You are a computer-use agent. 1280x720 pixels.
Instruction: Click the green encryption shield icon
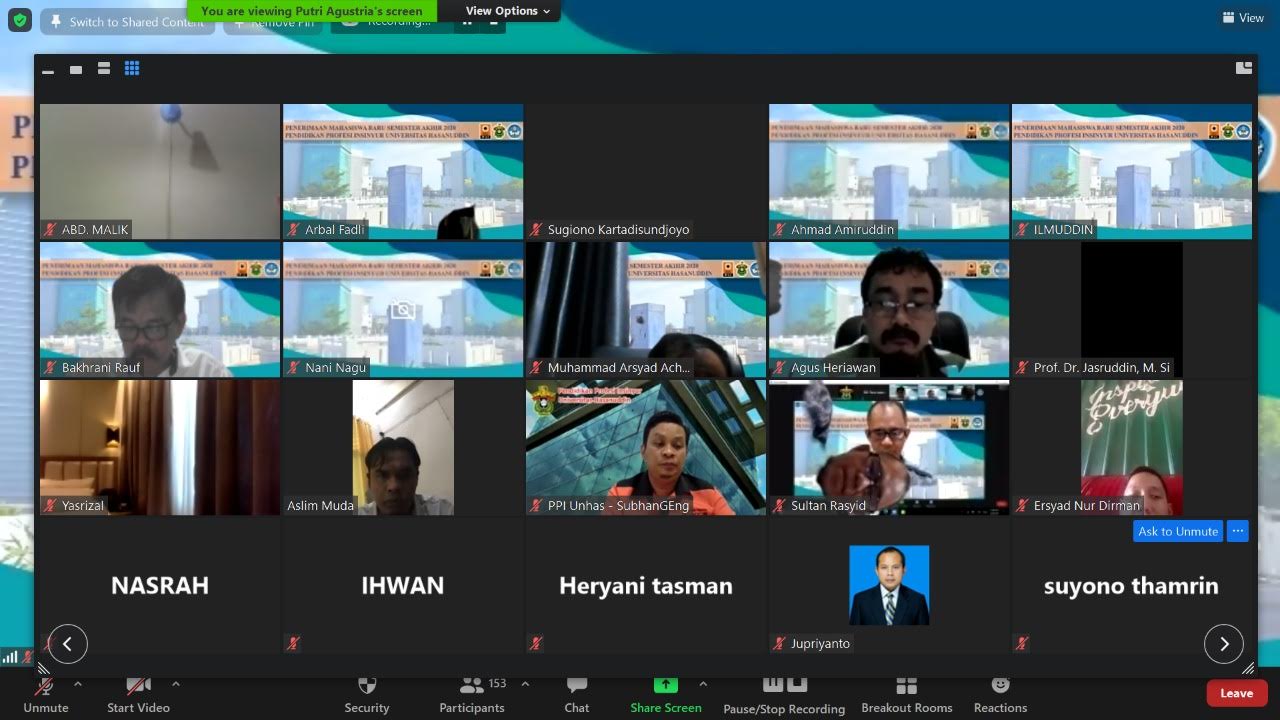20,20
